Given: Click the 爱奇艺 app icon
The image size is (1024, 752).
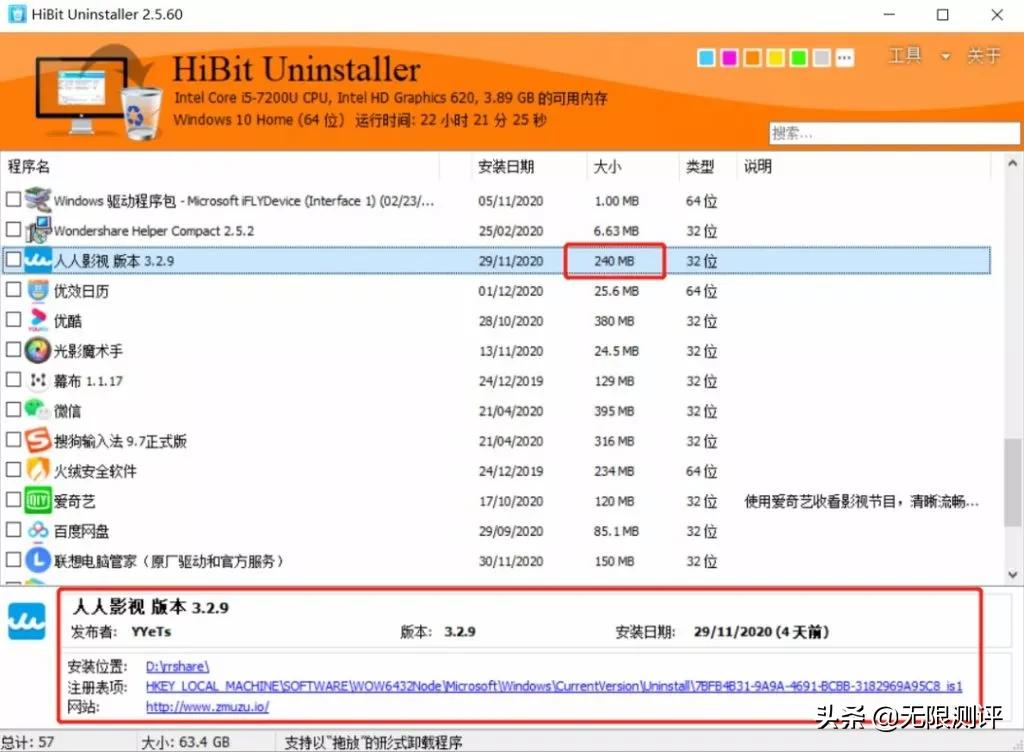Looking at the screenshot, I should [x=38, y=501].
